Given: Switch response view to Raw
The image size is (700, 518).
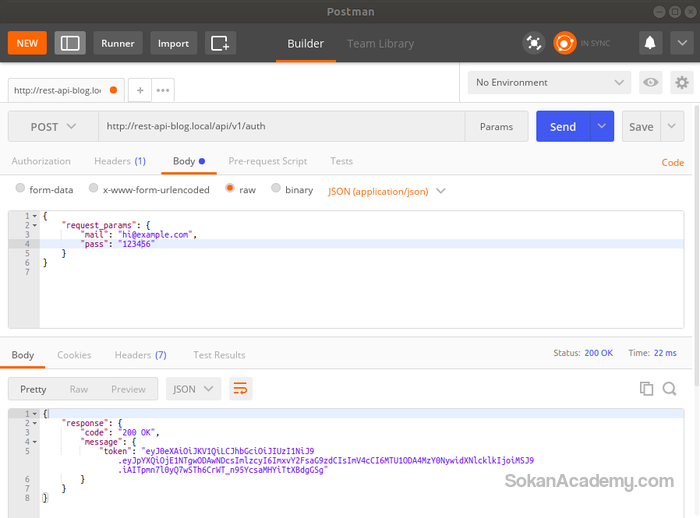Looking at the screenshot, I should (79, 389).
